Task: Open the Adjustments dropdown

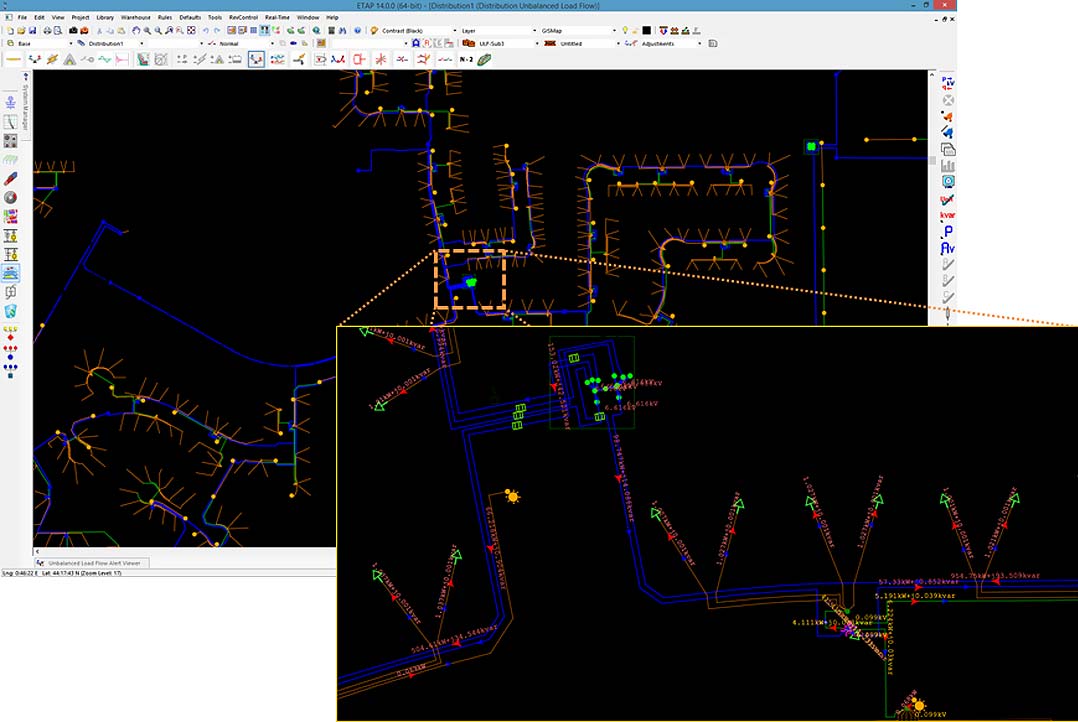Action: coord(699,44)
